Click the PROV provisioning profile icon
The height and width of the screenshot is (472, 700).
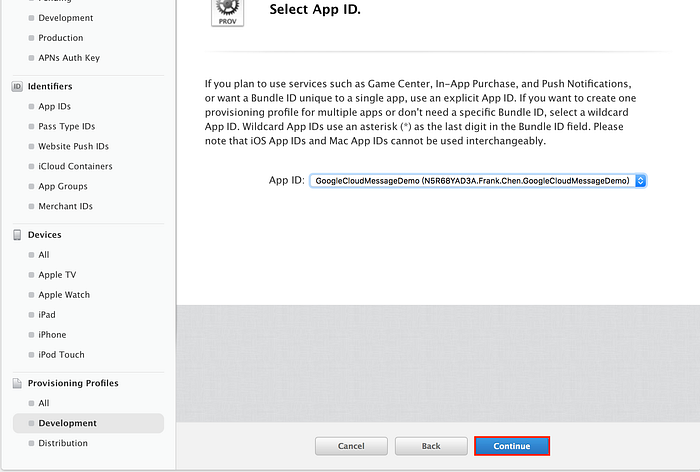pyautogui.click(x=227, y=13)
